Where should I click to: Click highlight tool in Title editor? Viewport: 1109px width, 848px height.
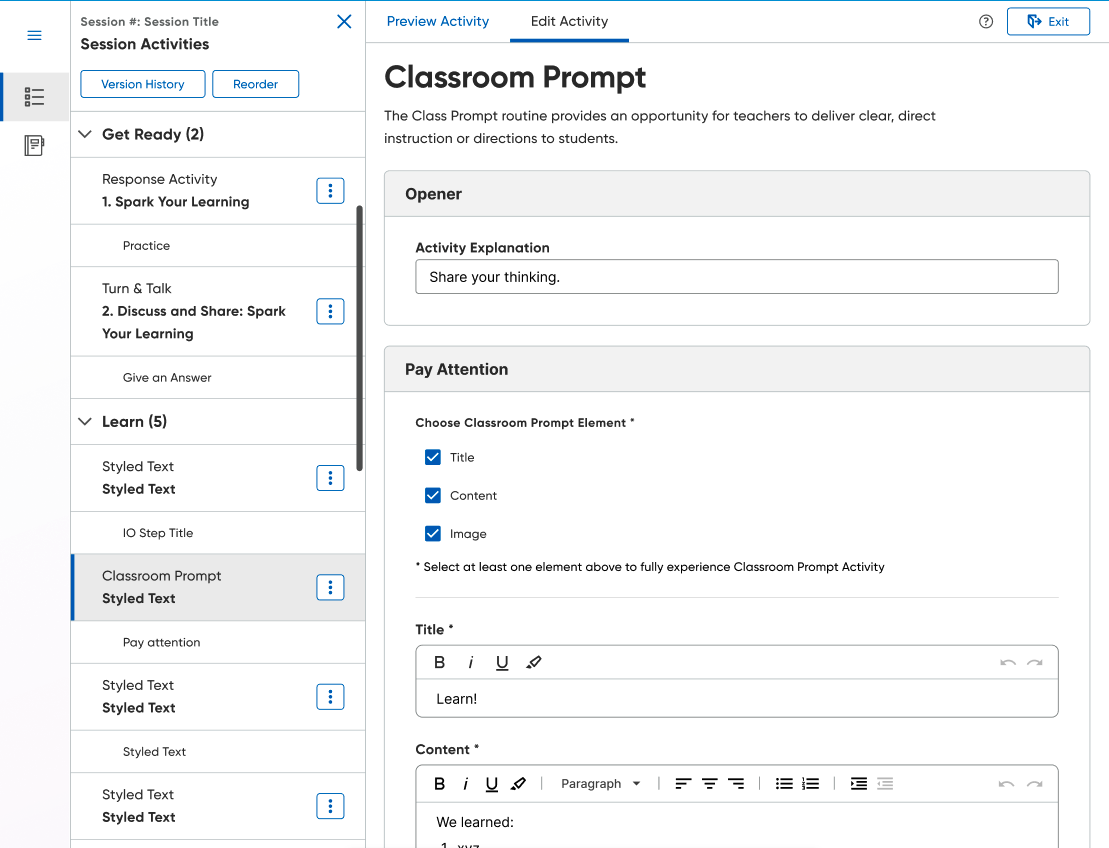[534, 662]
